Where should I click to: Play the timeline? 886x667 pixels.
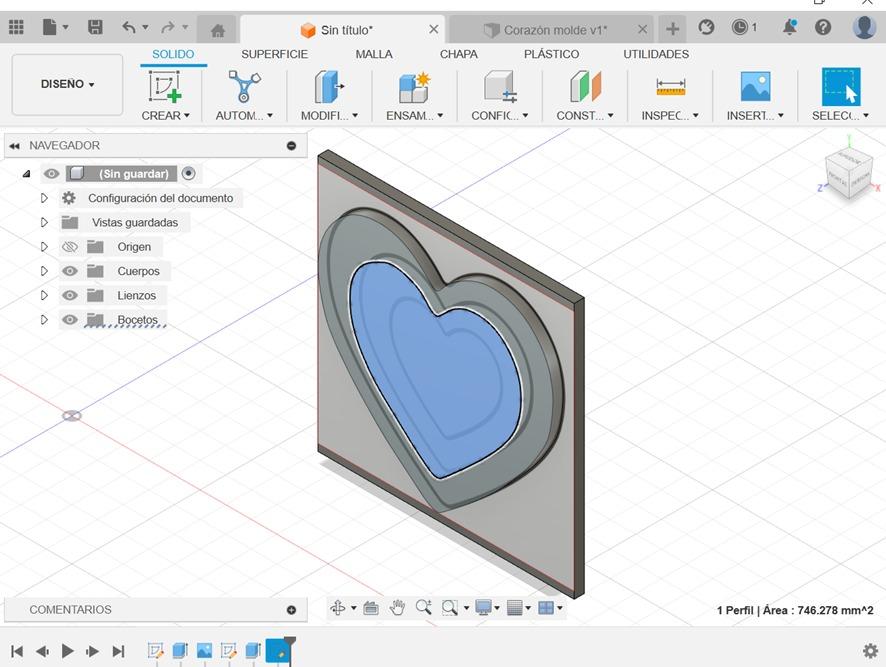click(67, 651)
